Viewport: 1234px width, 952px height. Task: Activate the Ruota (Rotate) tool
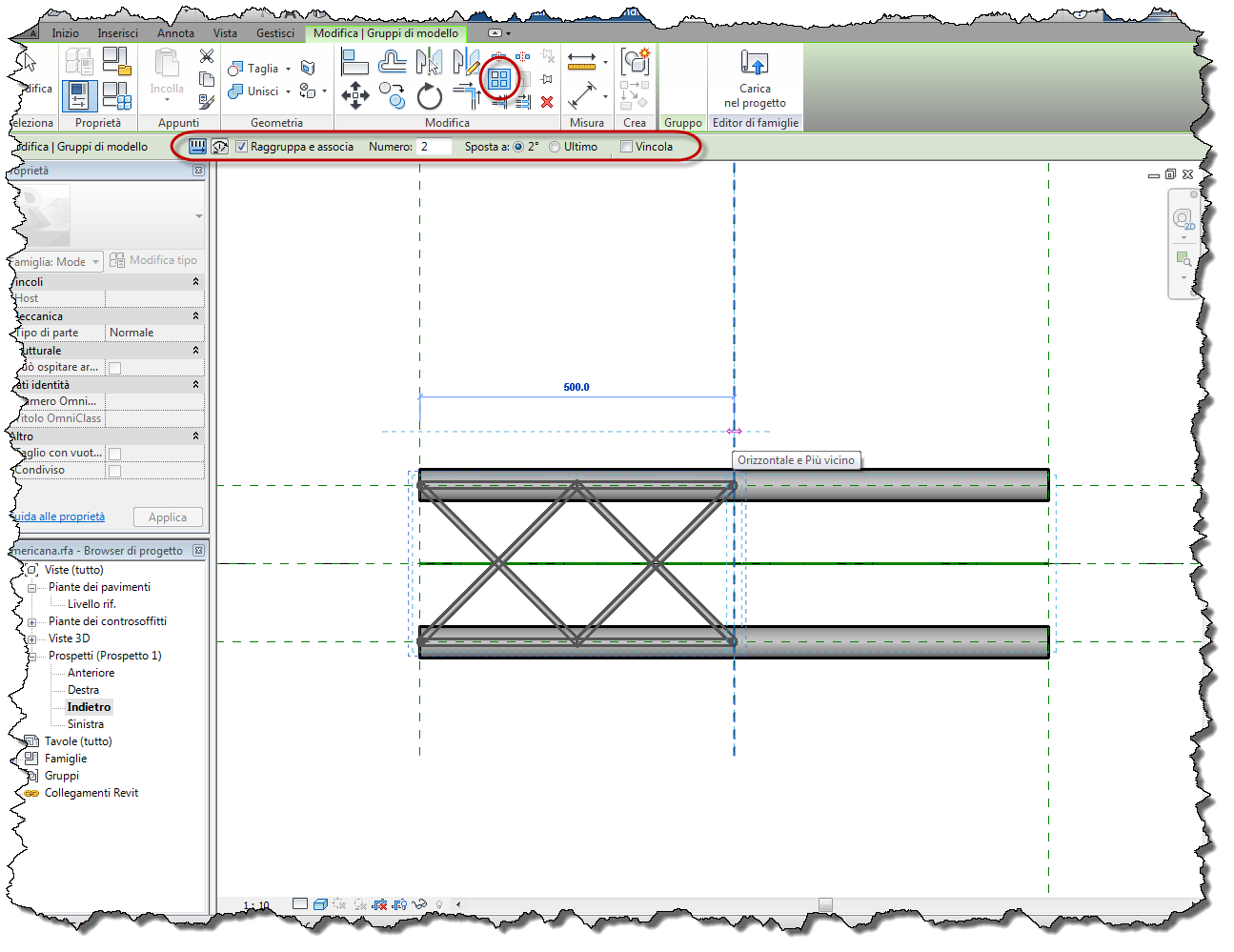[x=429, y=96]
